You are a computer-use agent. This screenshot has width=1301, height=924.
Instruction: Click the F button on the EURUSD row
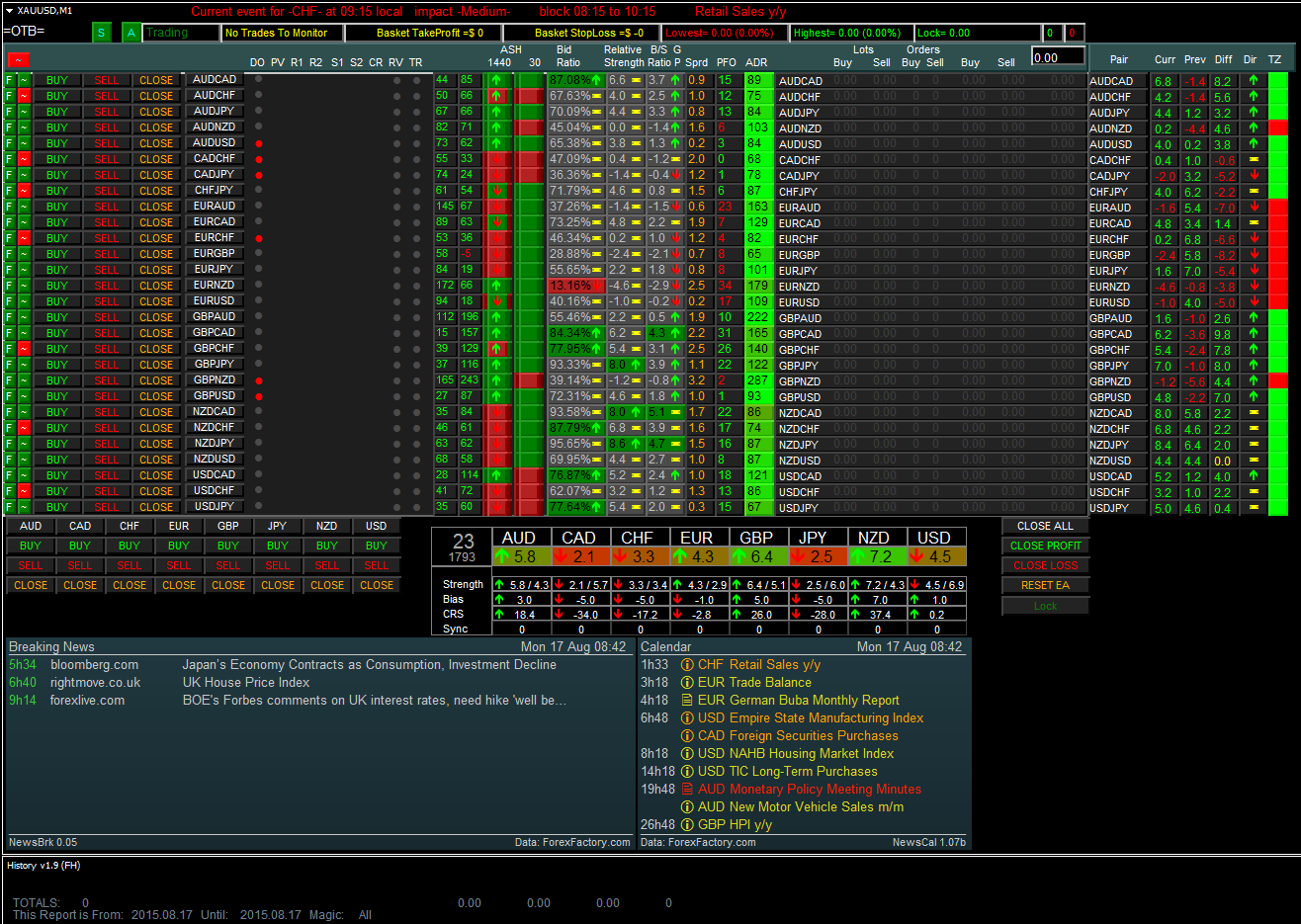coord(10,301)
